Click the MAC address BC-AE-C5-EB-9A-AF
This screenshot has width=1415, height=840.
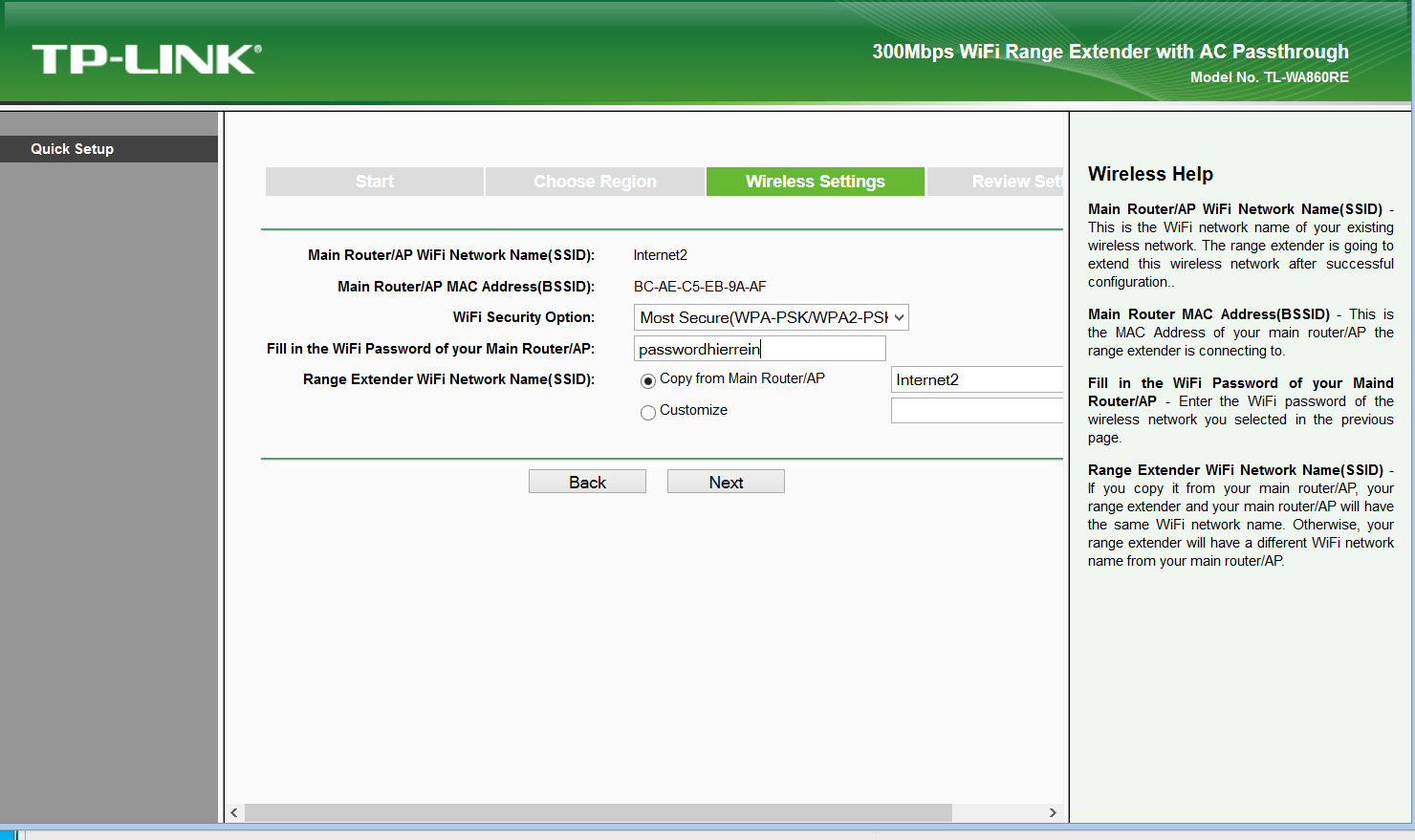click(x=700, y=287)
